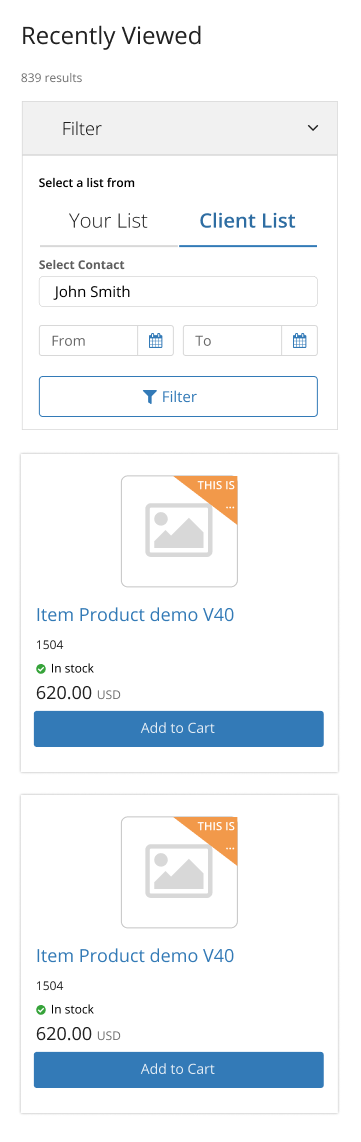Click the funnel icon on Filter button
This screenshot has height=1142, width=361.
(x=150, y=397)
